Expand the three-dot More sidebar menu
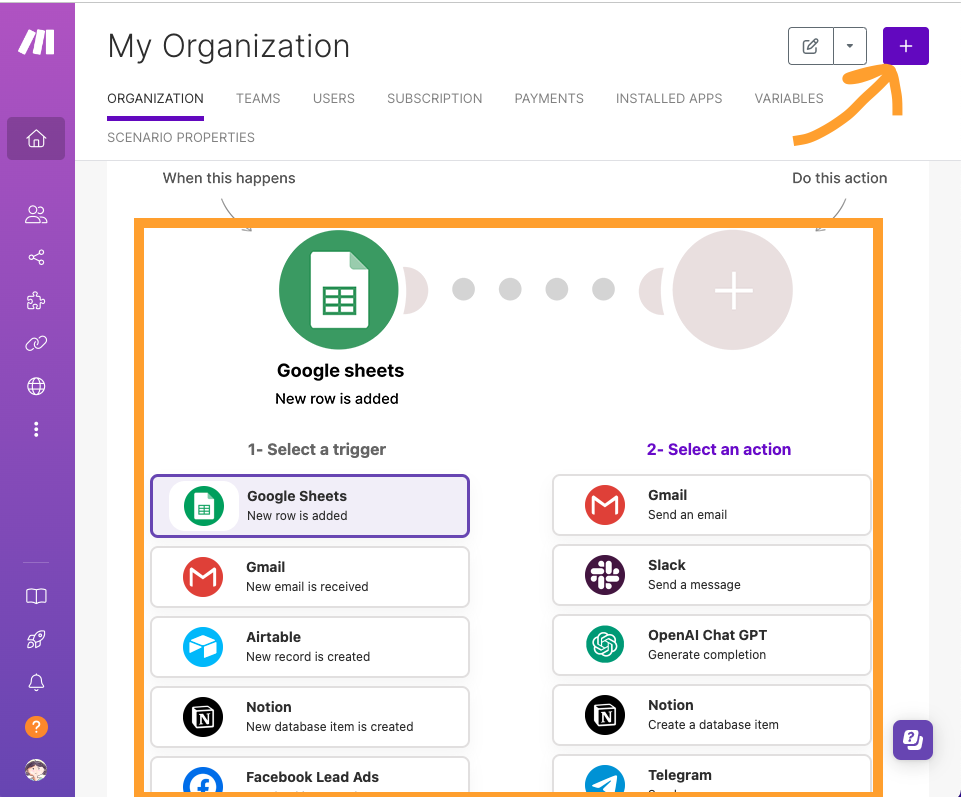This screenshot has height=797, width=961. [36, 429]
